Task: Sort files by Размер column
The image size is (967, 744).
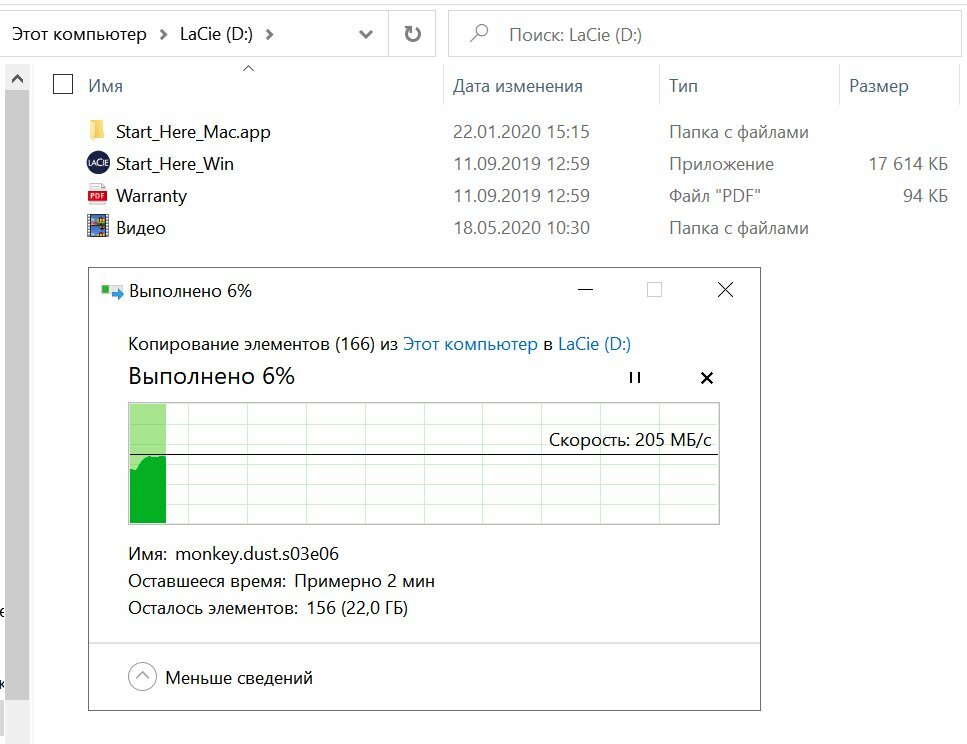Action: (x=878, y=86)
